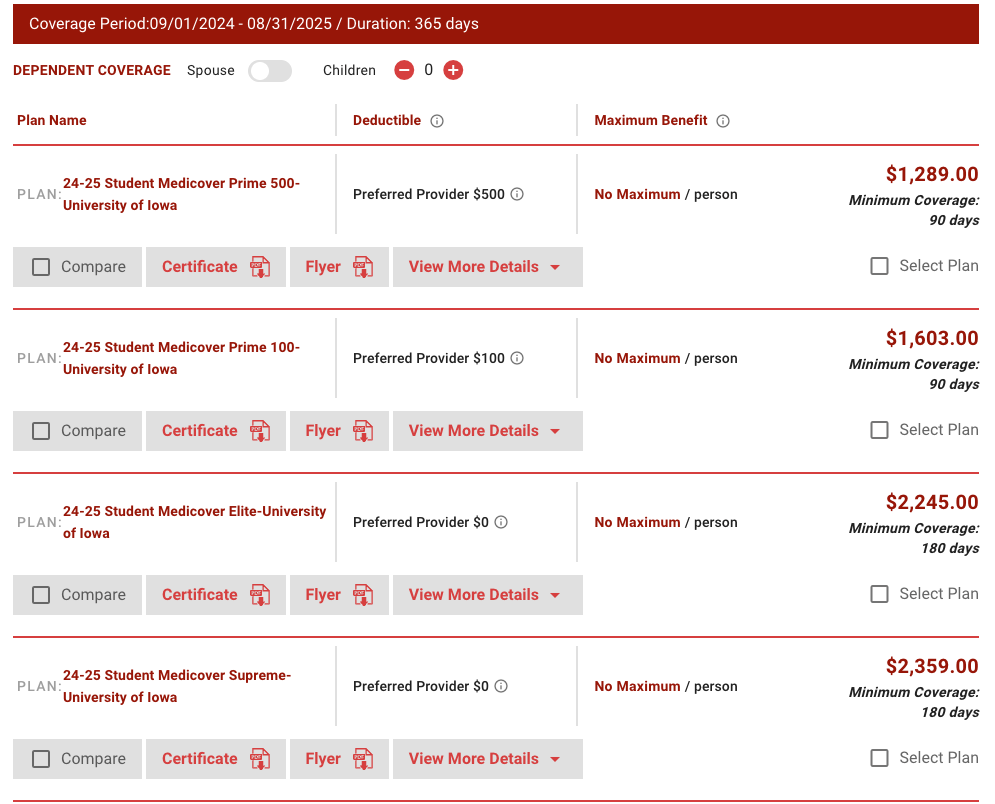This screenshot has width=995, height=804.
Task: Click the $1,603.00 price
Action: (932, 338)
